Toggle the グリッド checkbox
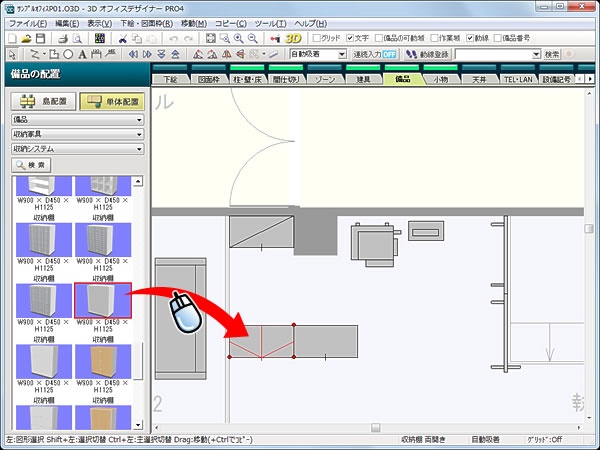600x450 pixels. coord(314,38)
